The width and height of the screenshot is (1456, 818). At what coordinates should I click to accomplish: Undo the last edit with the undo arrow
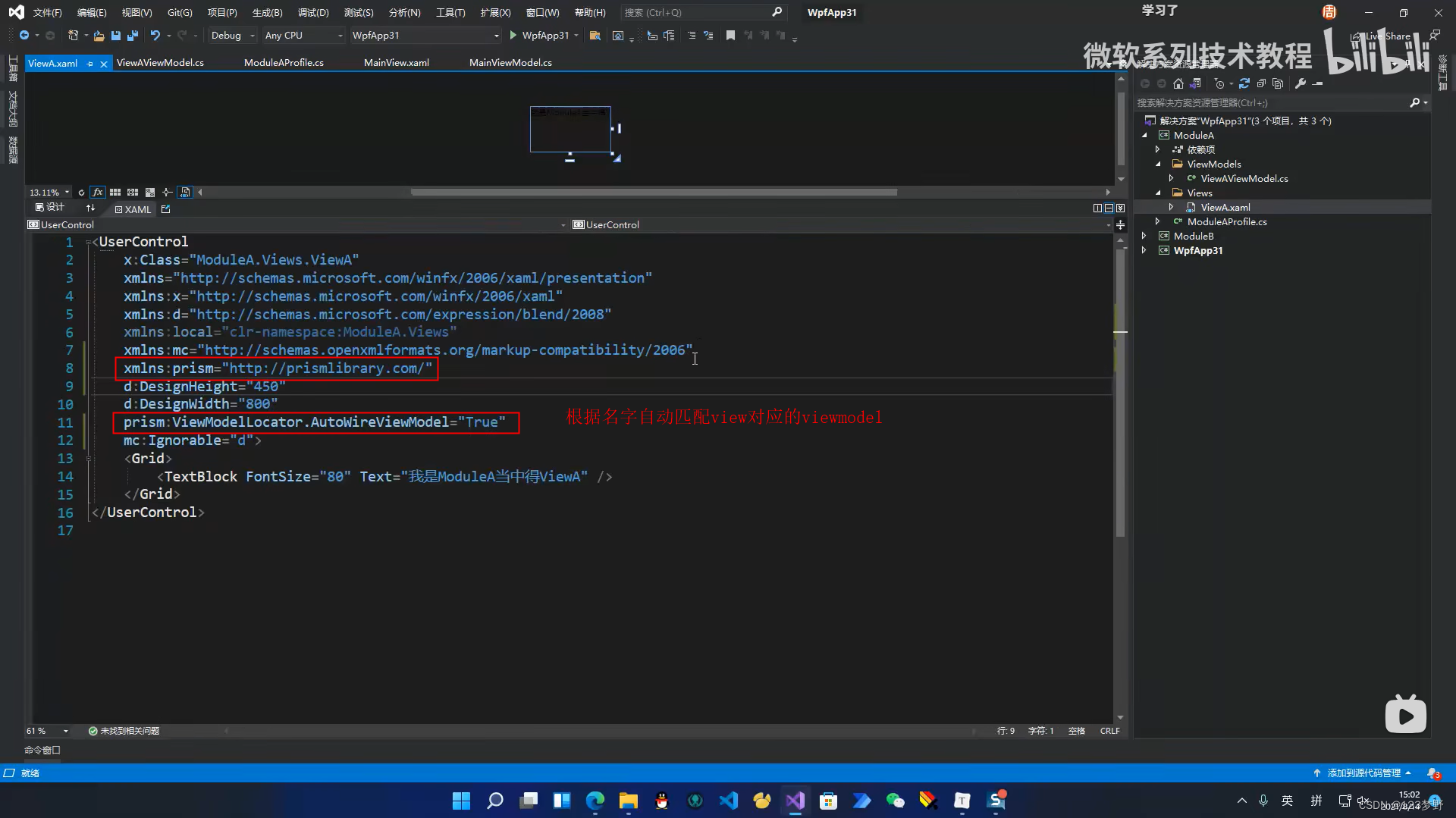click(155, 36)
